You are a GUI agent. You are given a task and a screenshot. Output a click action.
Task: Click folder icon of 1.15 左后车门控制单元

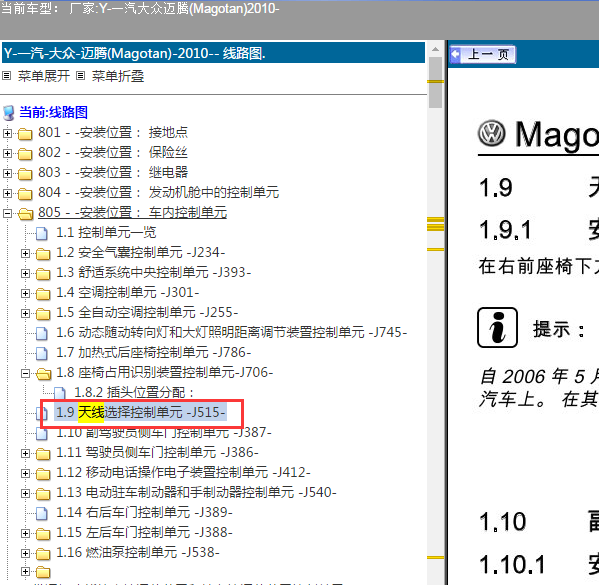point(43,533)
